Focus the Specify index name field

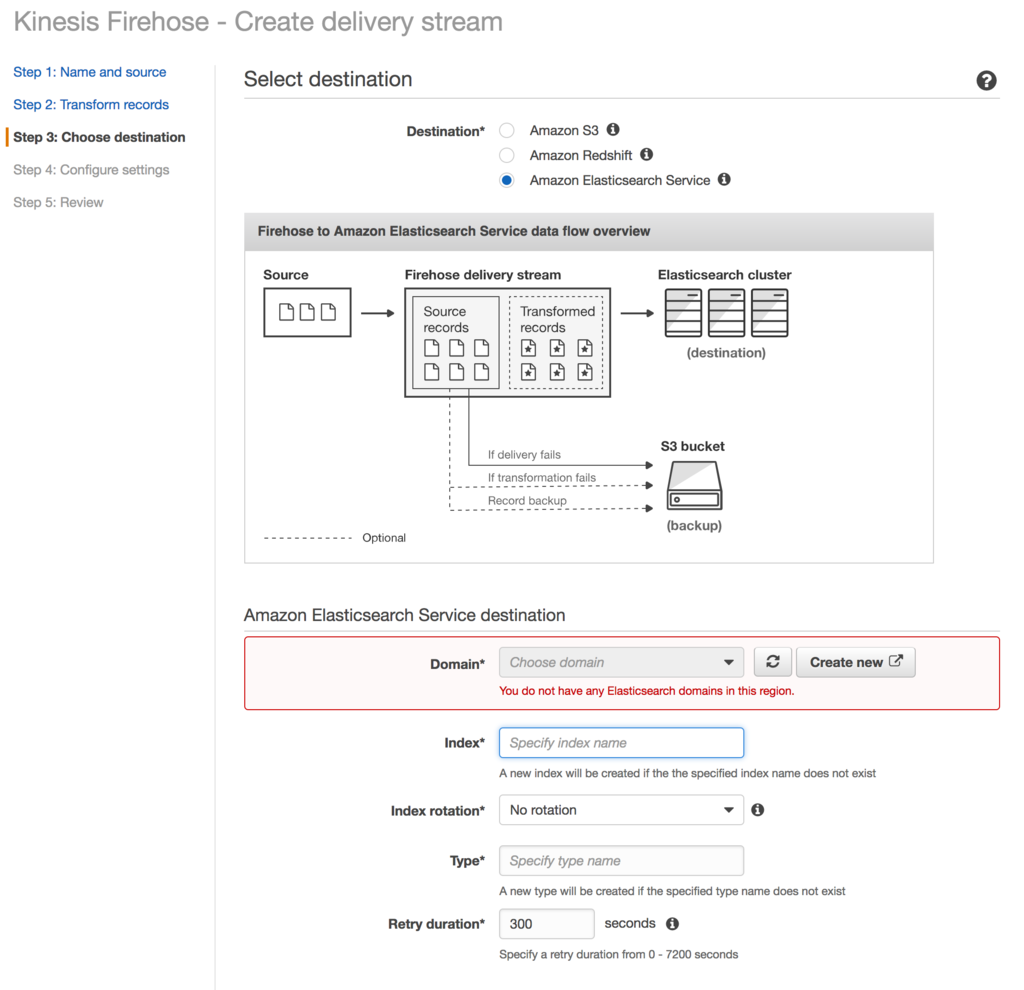[621, 742]
